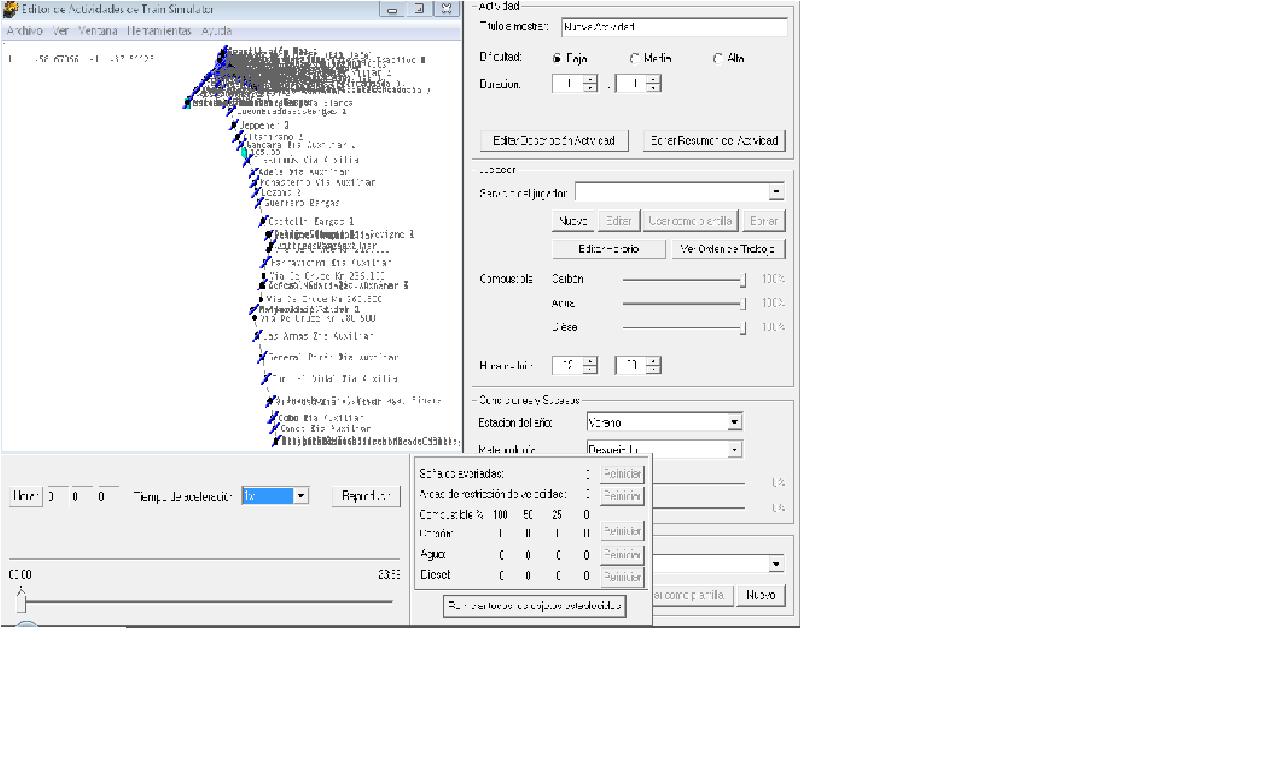Click the Jeppener 3 siding marker icon
The image size is (1280, 768).
(235, 126)
